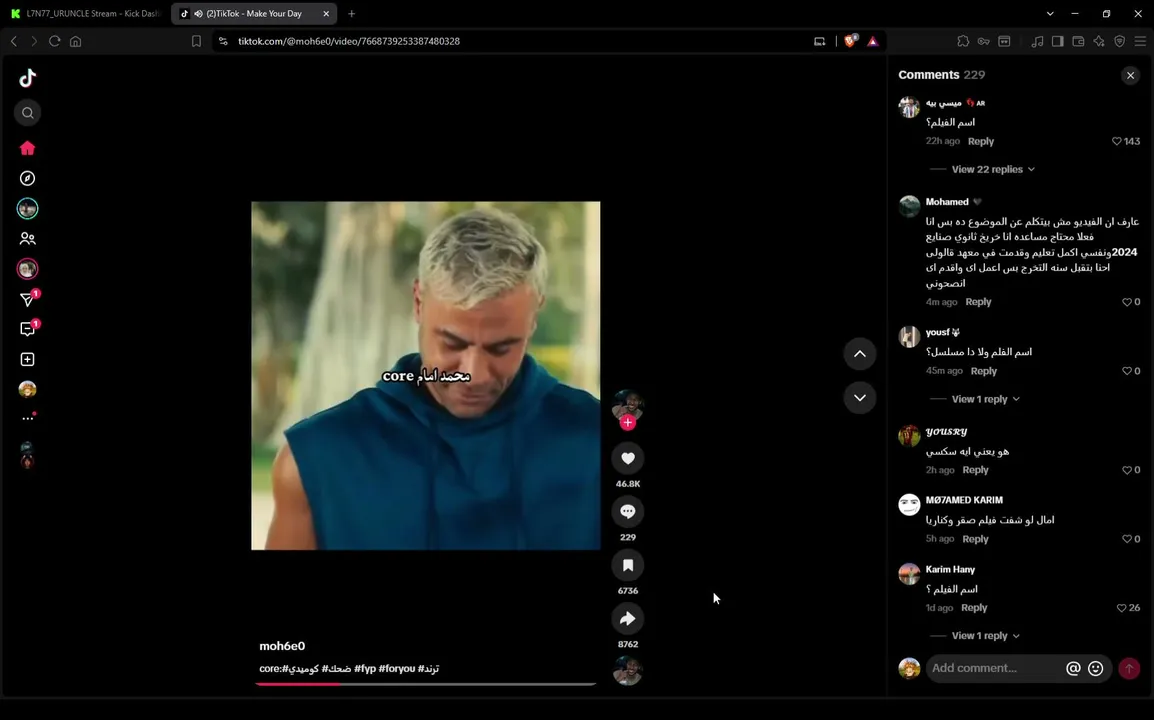Like the video with heart icon
Screen dimensions: 1154x720
point(628,458)
